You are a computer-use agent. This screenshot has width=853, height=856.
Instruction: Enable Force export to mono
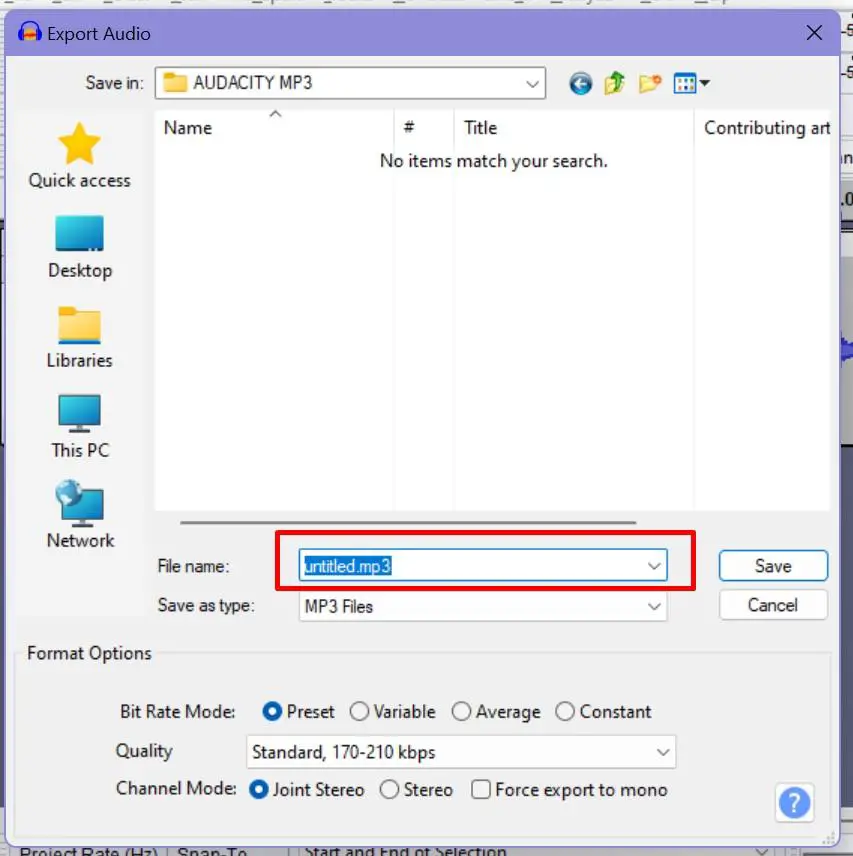569,790
